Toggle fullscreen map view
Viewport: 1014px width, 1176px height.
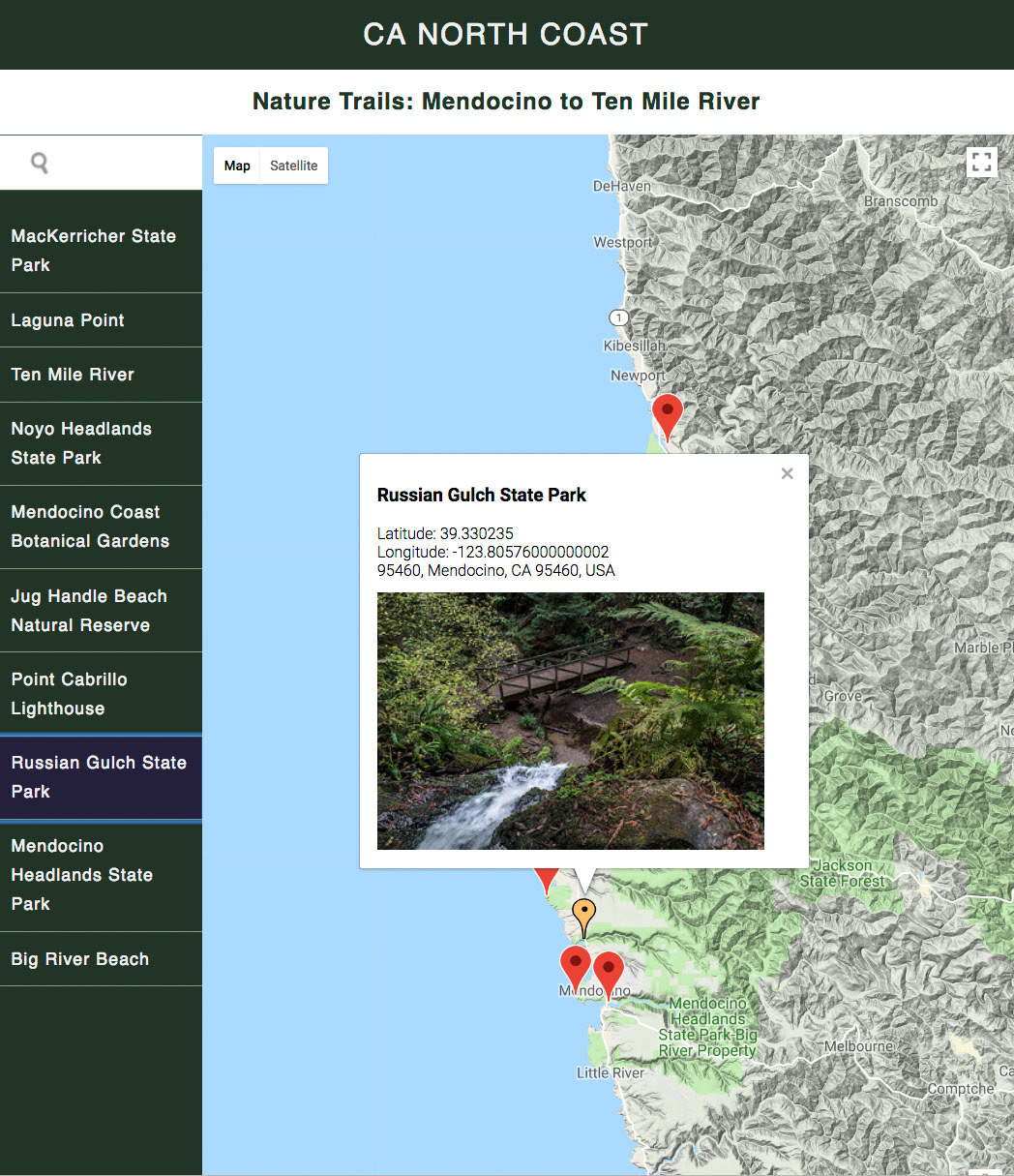(x=981, y=162)
